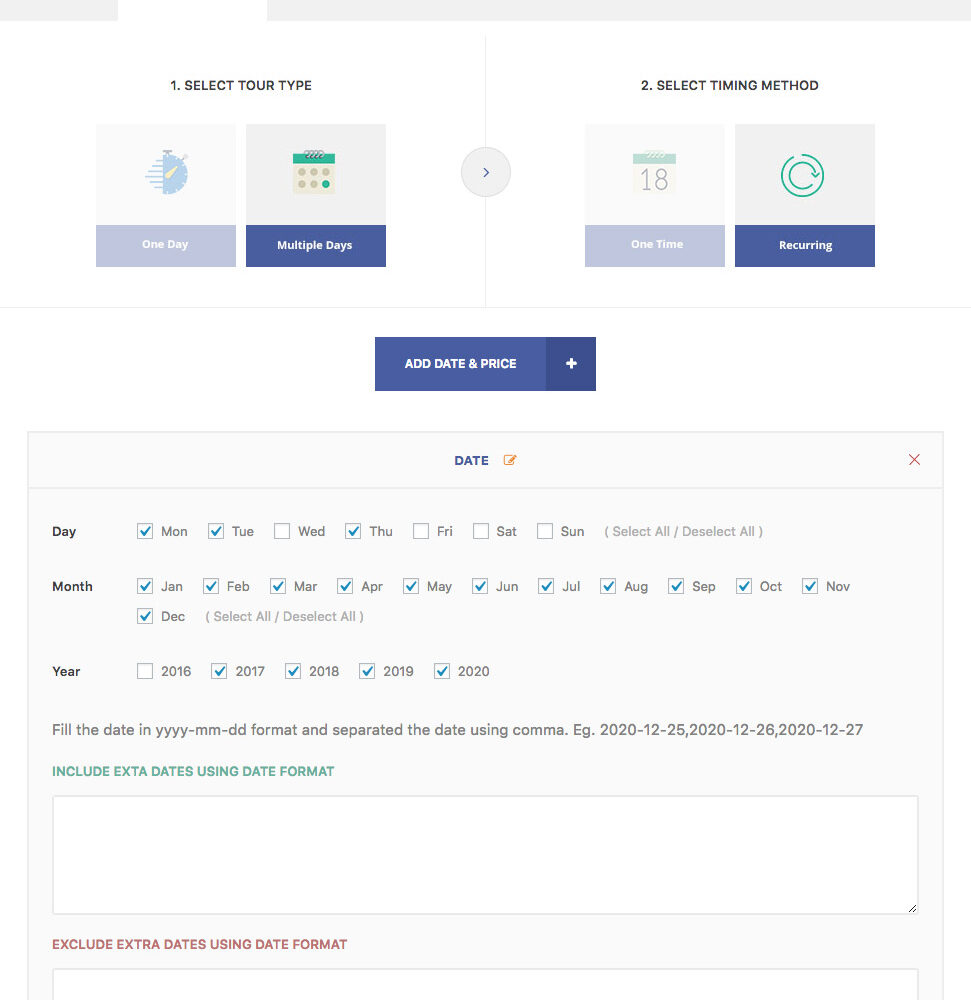Select the Recurring circular arrow icon
This screenshot has width=971, height=1000.
(x=804, y=175)
